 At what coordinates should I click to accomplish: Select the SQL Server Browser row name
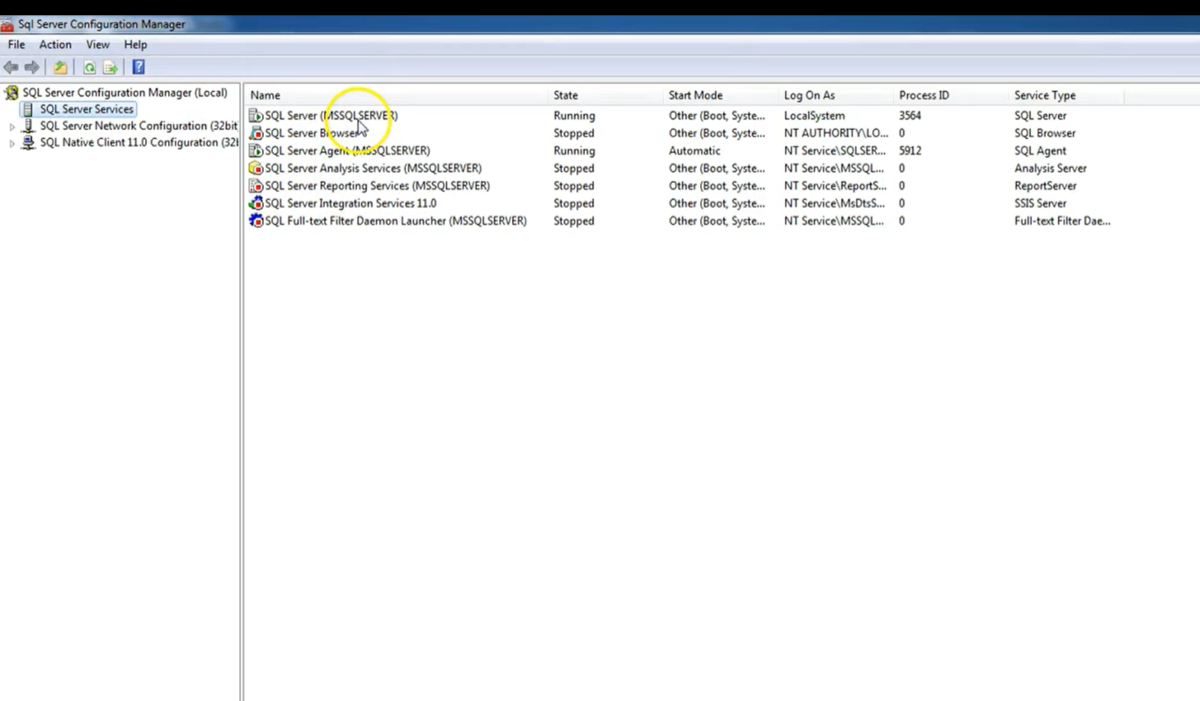click(x=312, y=133)
